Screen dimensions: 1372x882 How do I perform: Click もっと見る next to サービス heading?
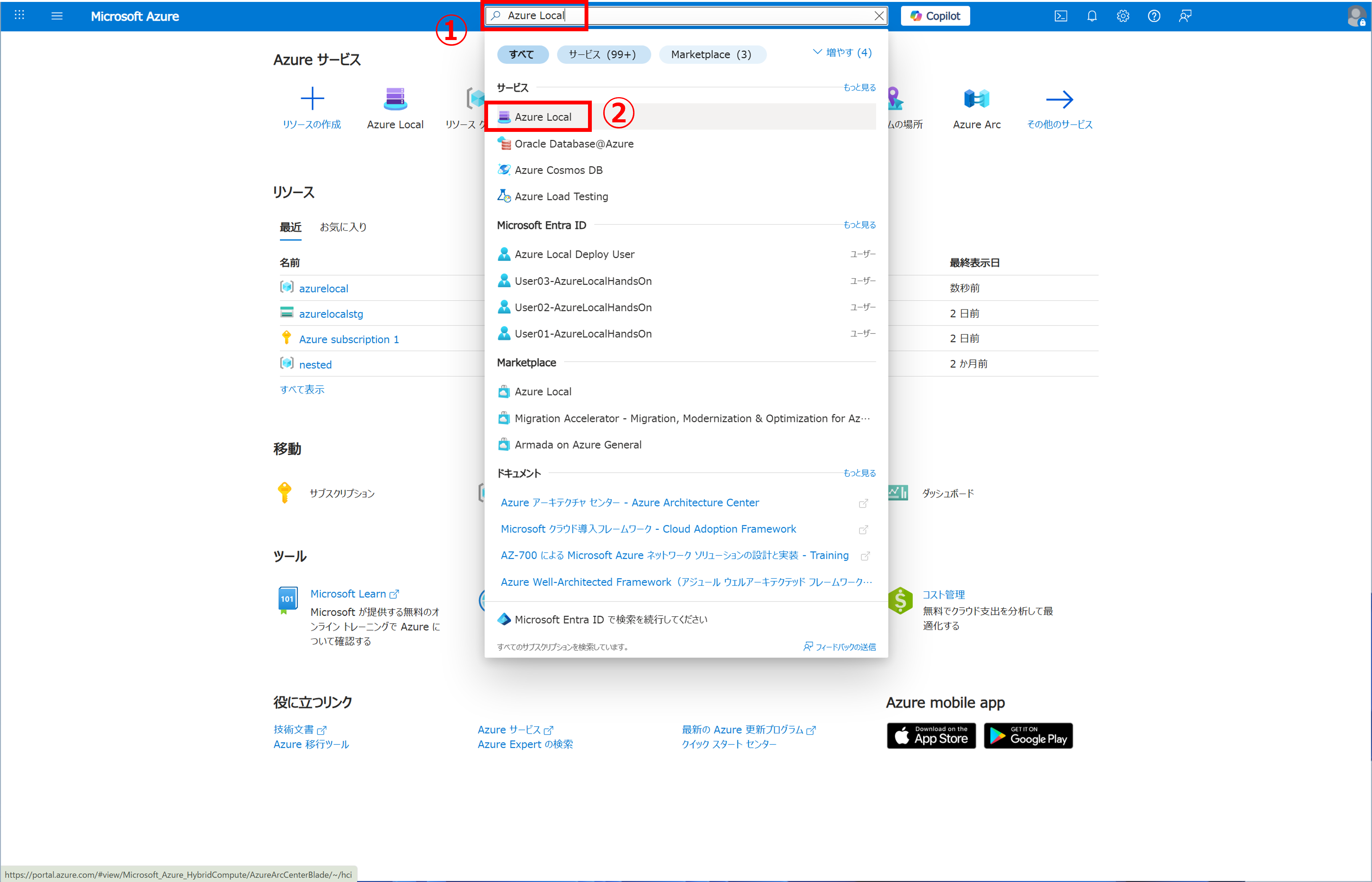(859, 88)
